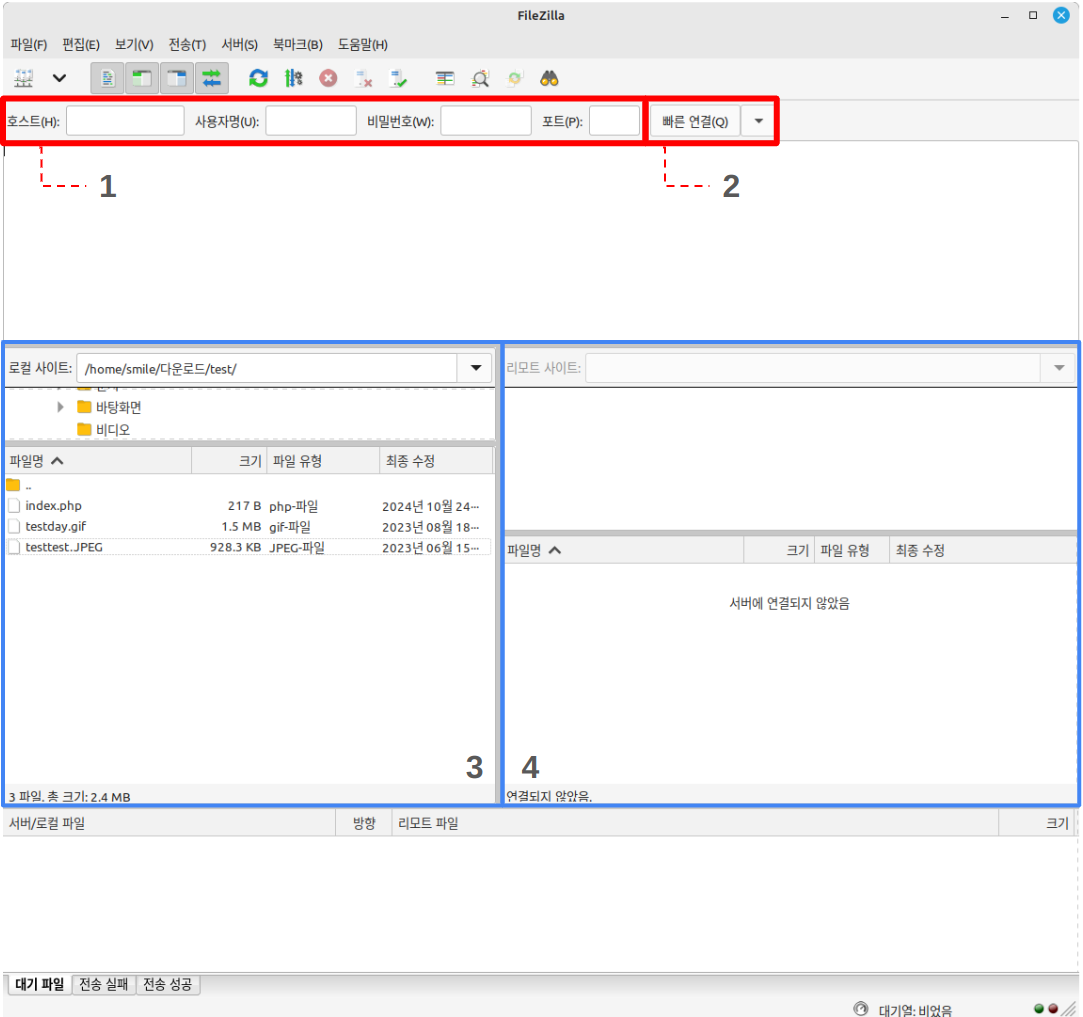Toggle the transfer queue display
Screen dimensions: 1083x1017
click(x=211, y=79)
